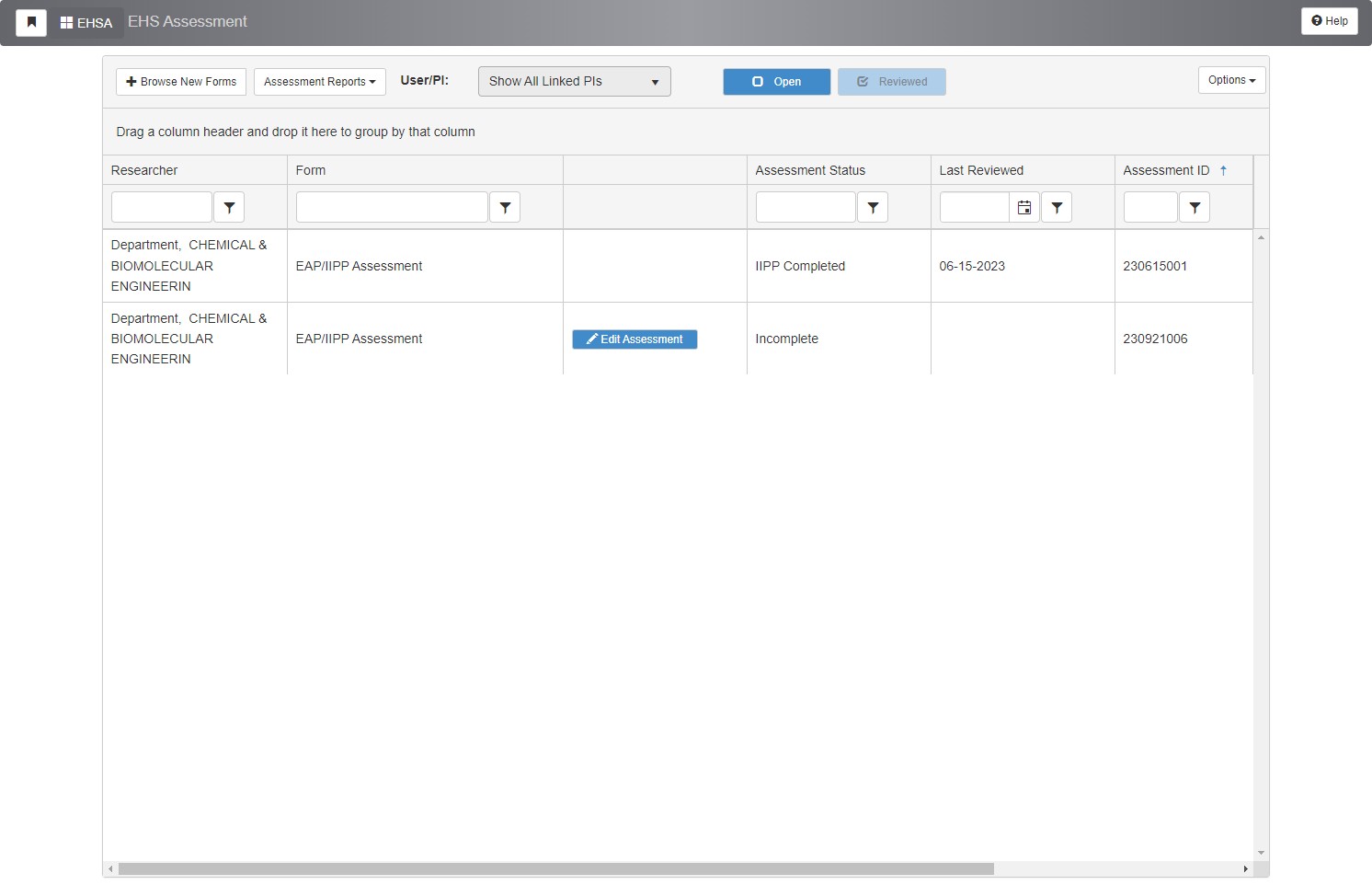The height and width of the screenshot is (885, 1372).
Task: Open the EHSA grid menu
Action: pyautogui.click(x=86, y=23)
